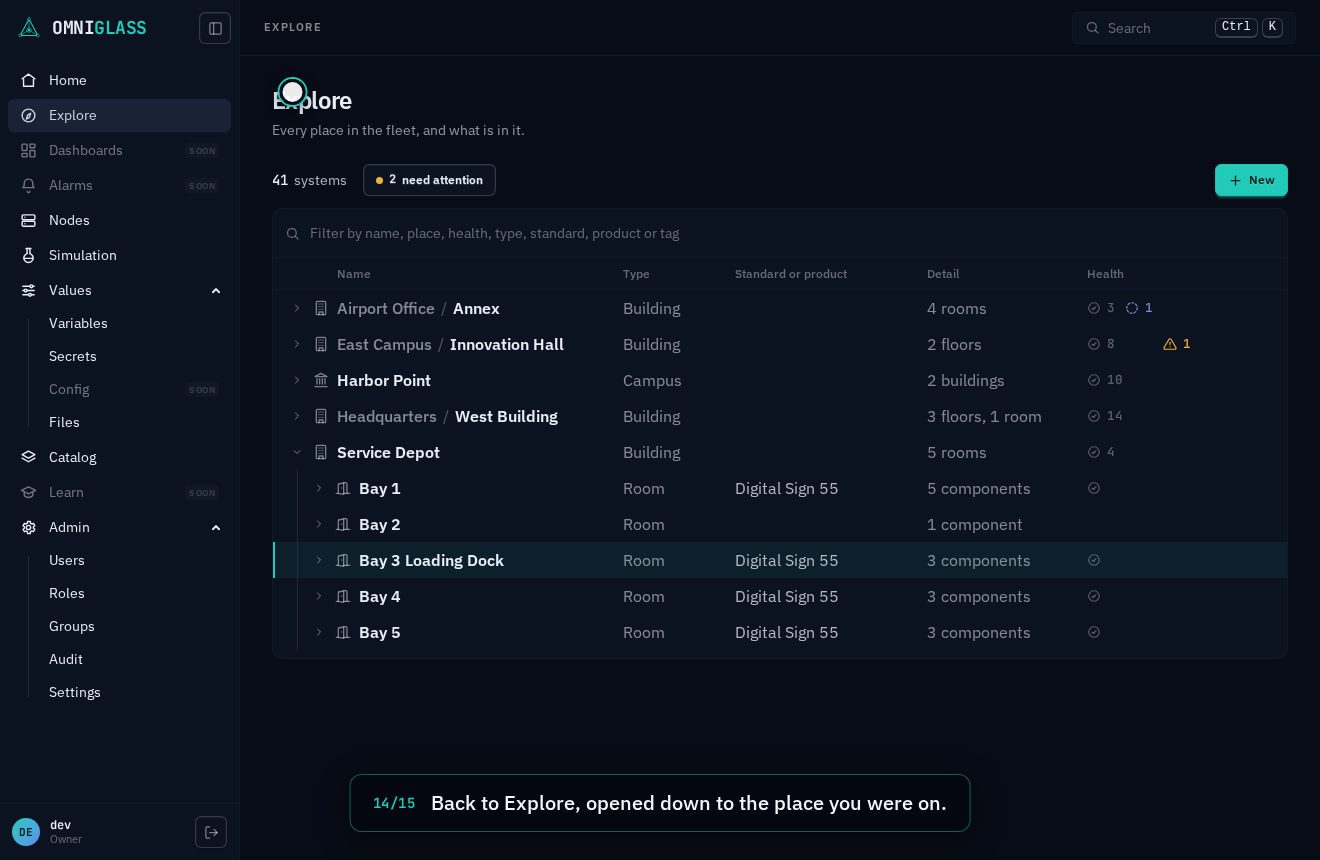Open Simulation from the sidebar
1320x860 pixels.
click(119, 255)
